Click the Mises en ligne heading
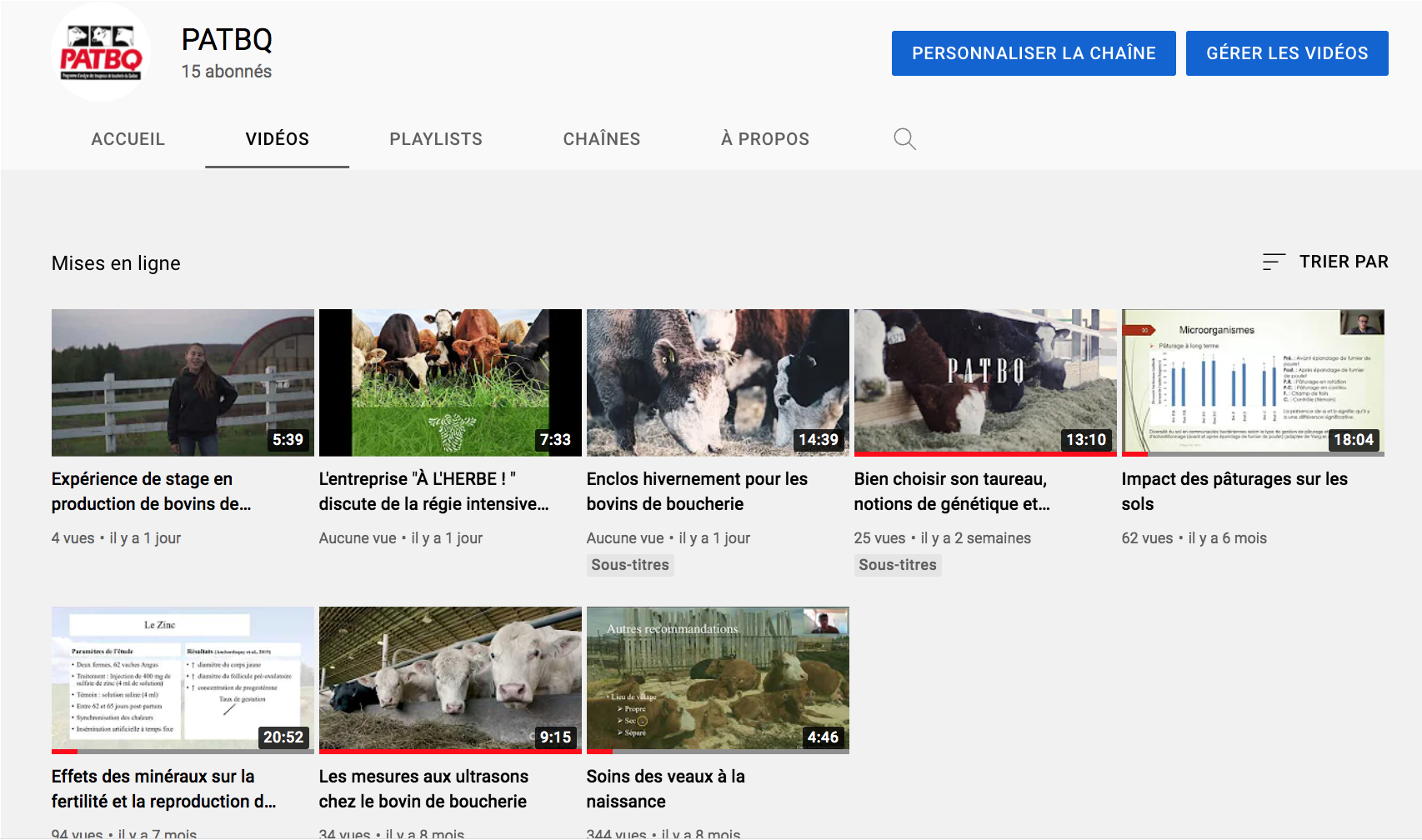The image size is (1422, 840). tap(116, 263)
